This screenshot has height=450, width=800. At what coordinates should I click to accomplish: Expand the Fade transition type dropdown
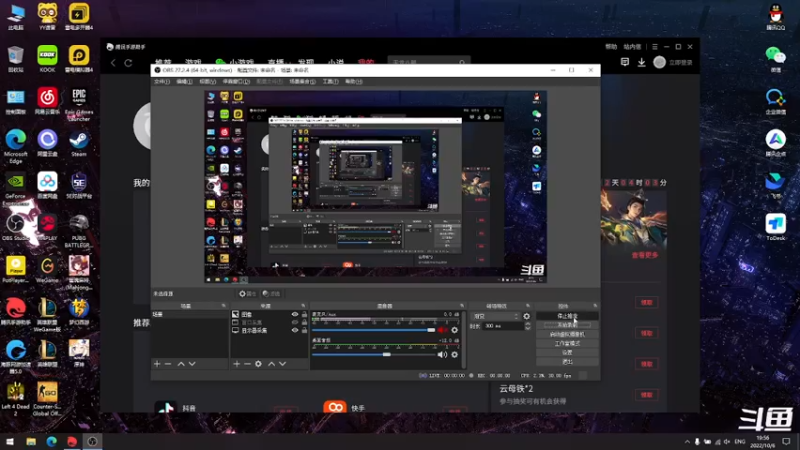[x=495, y=316]
